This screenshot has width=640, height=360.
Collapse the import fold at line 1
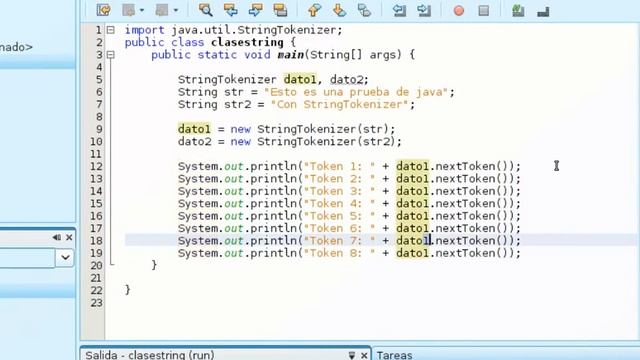click(111, 30)
